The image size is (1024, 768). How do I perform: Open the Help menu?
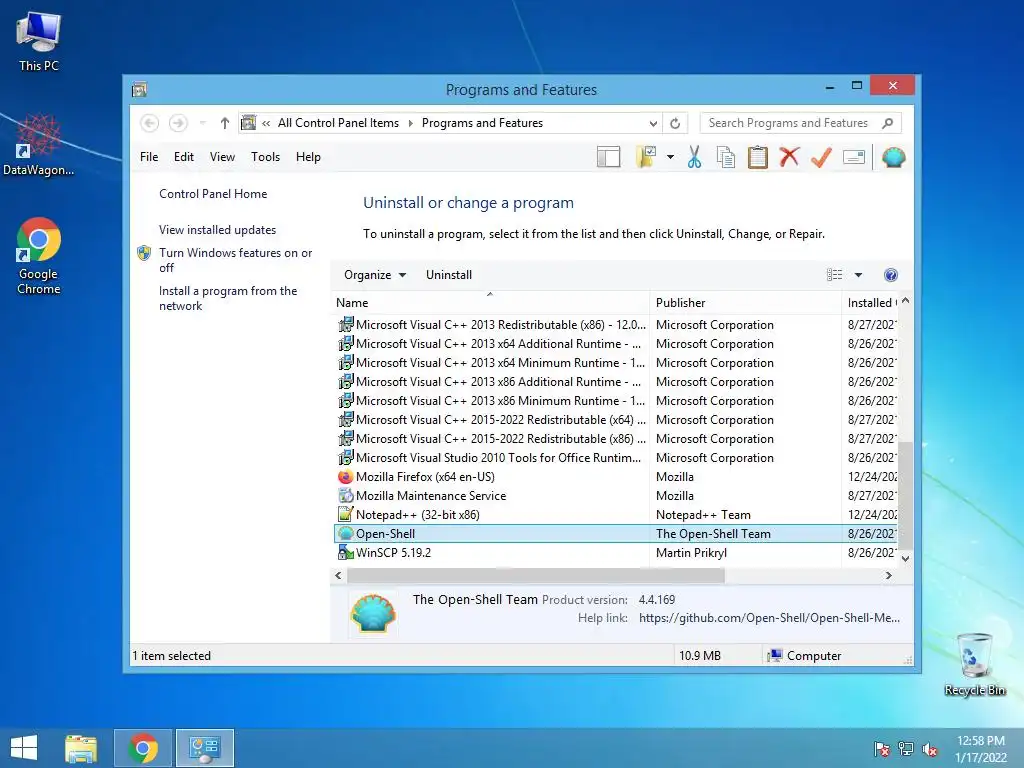pos(308,157)
